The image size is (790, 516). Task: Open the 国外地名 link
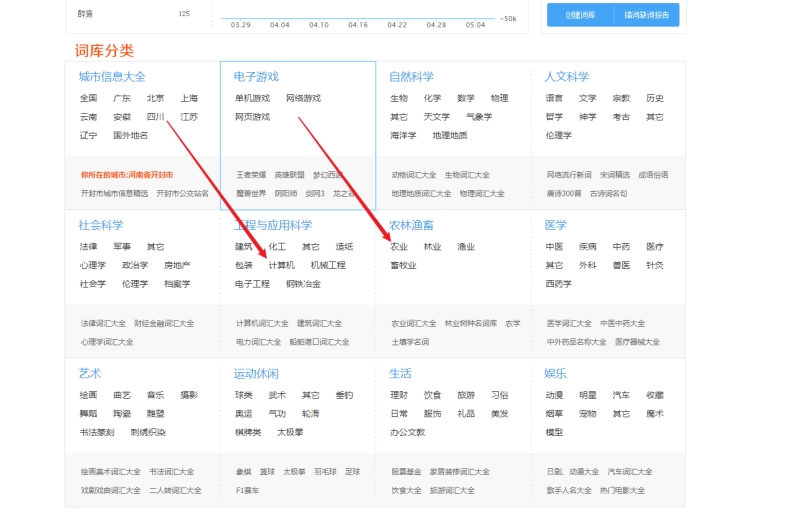click(130, 136)
